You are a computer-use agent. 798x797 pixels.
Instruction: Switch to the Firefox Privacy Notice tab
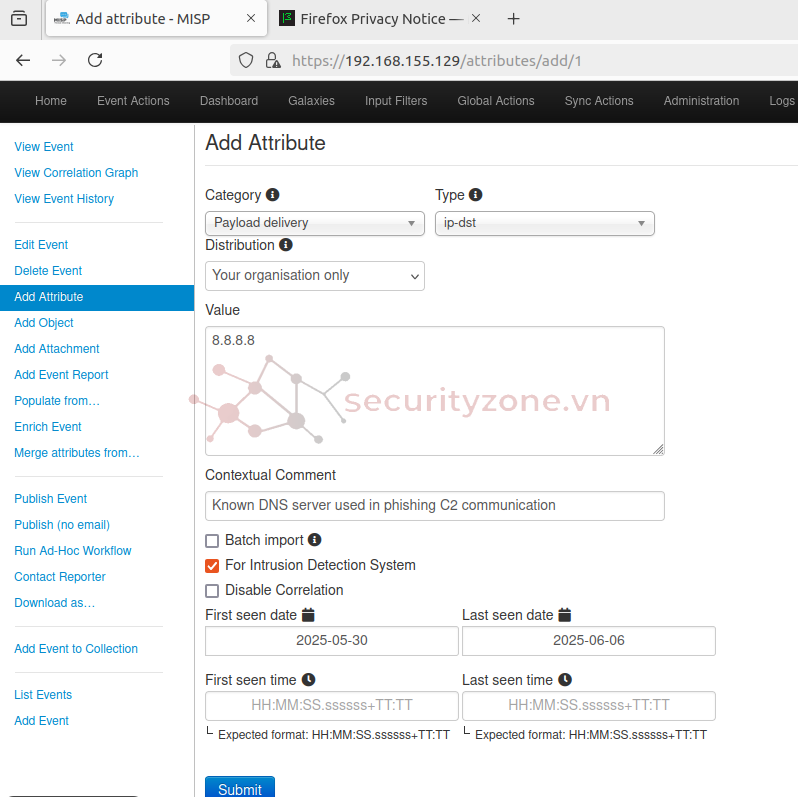(x=381, y=19)
